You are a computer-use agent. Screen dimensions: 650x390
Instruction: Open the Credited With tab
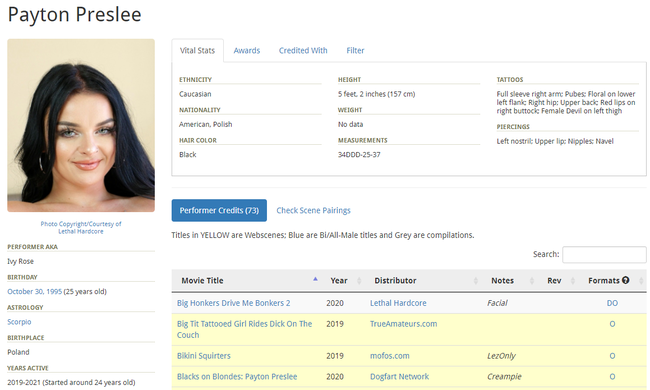pos(303,51)
